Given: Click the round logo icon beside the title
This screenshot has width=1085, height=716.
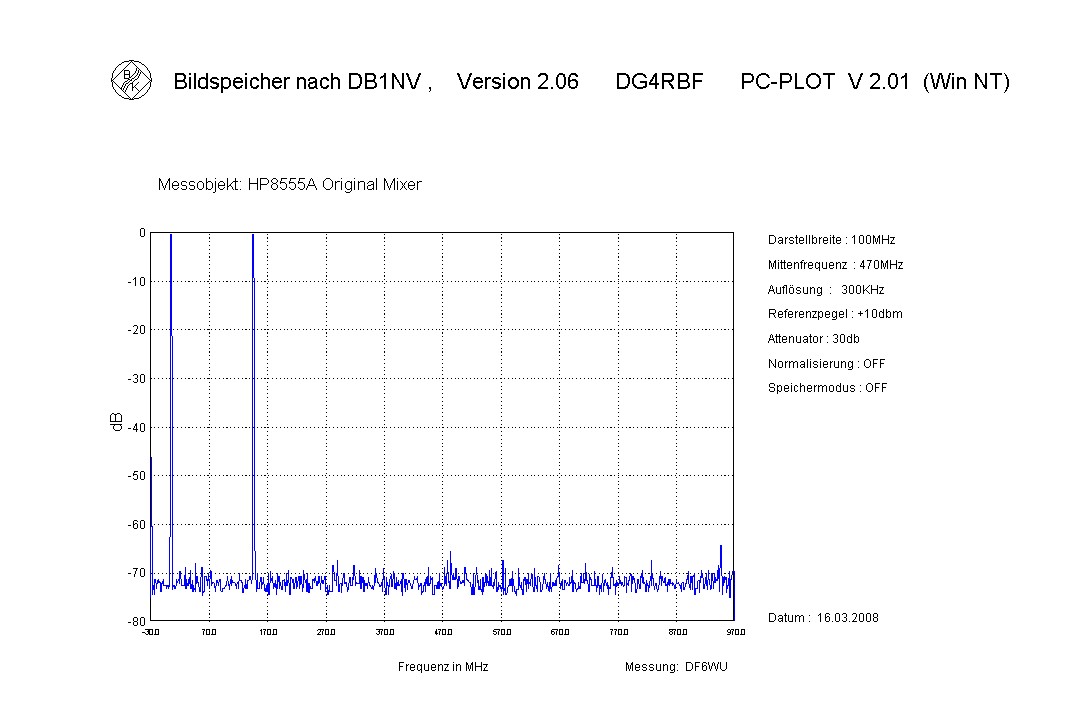Looking at the screenshot, I should [x=131, y=81].
